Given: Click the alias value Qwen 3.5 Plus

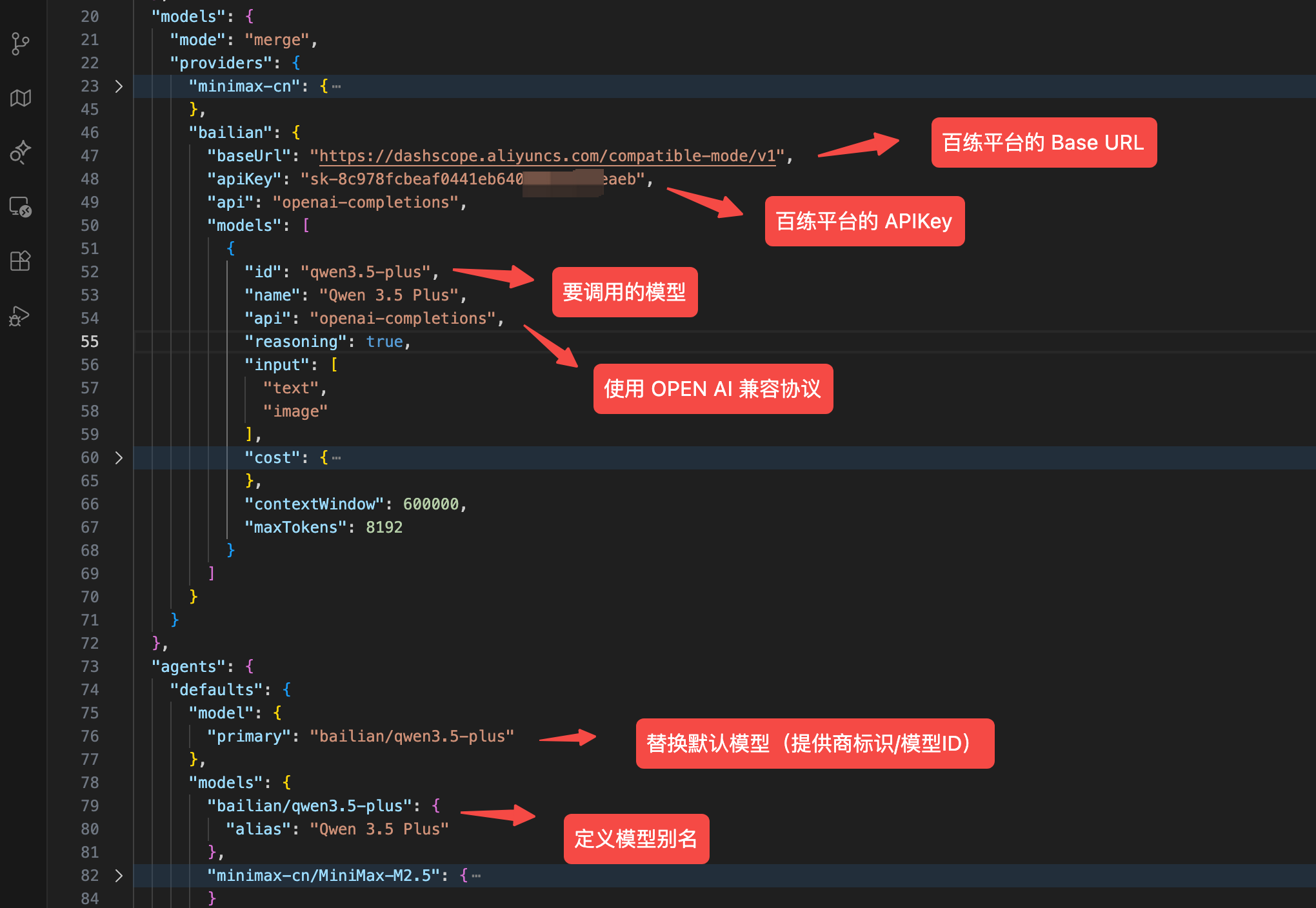Looking at the screenshot, I should 379,829.
